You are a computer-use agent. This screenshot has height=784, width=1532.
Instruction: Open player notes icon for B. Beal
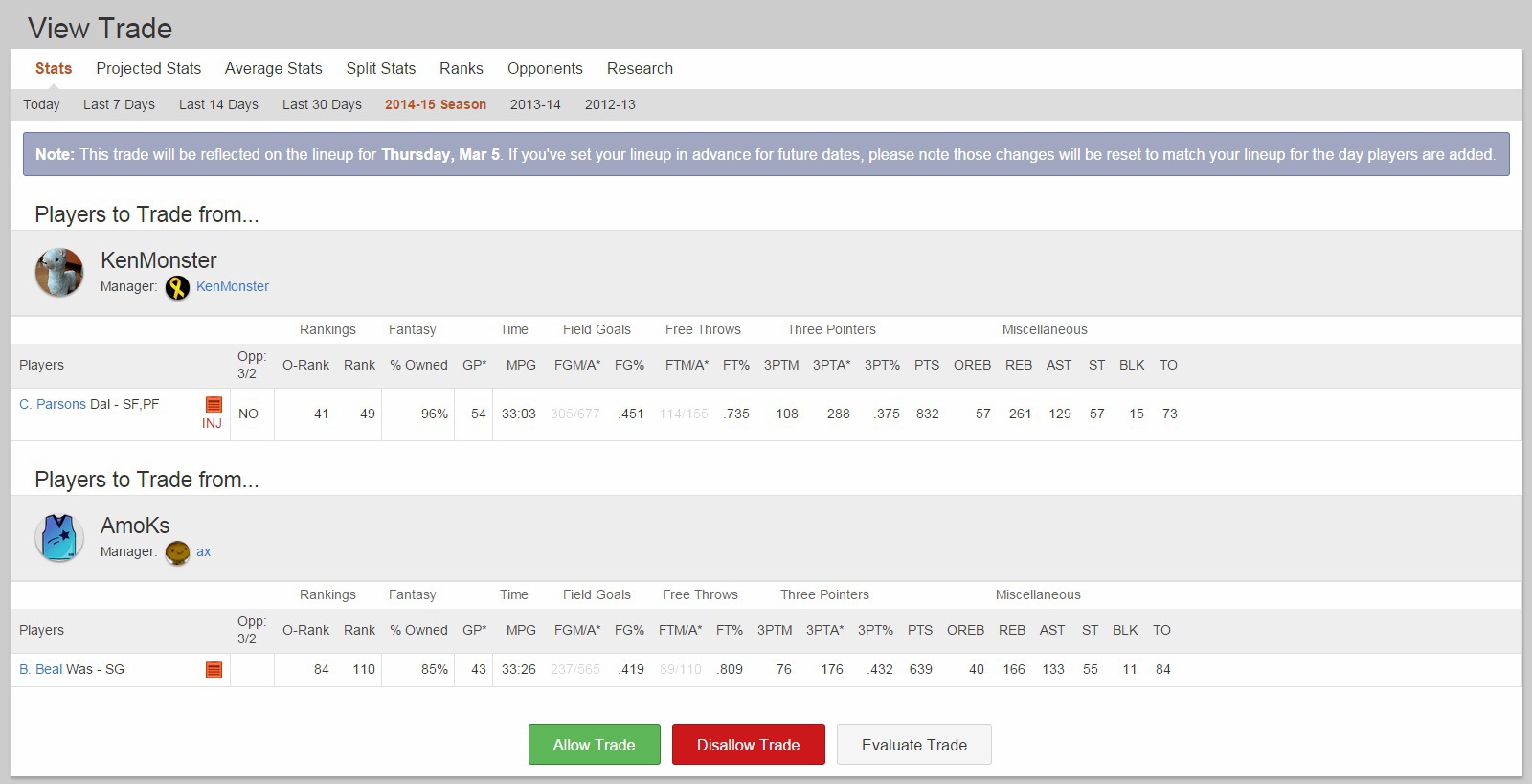coord(214,670)
